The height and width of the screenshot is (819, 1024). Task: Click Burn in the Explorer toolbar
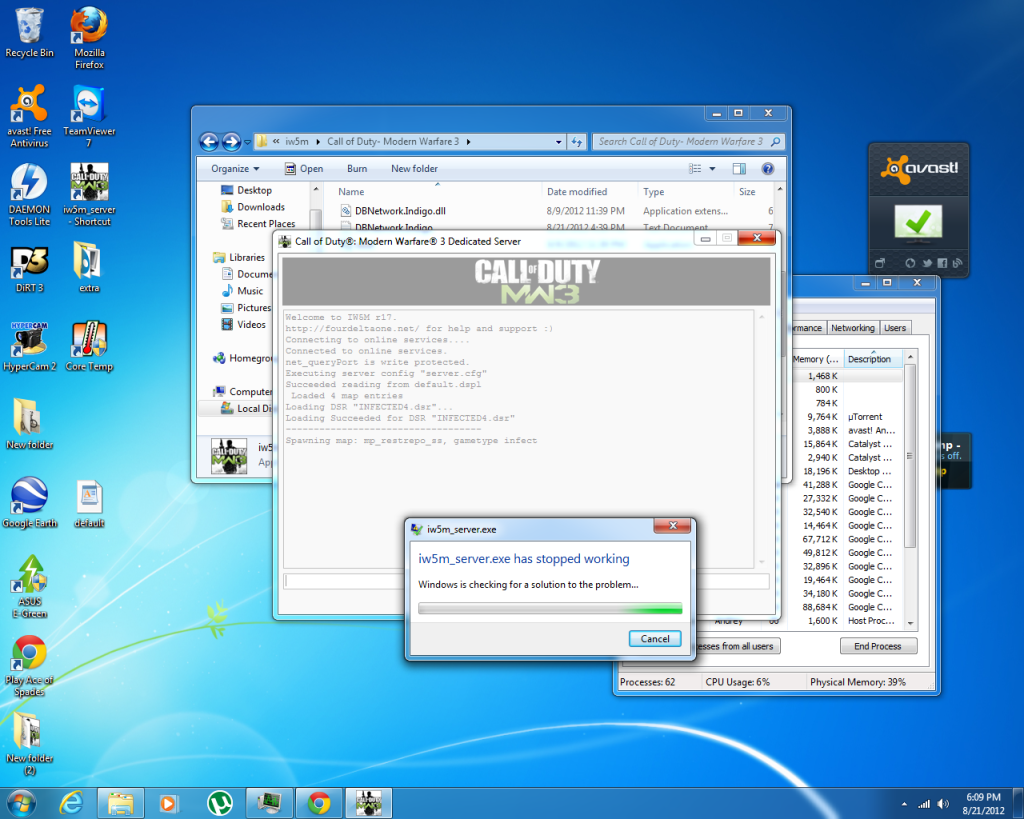pos(357,169)
